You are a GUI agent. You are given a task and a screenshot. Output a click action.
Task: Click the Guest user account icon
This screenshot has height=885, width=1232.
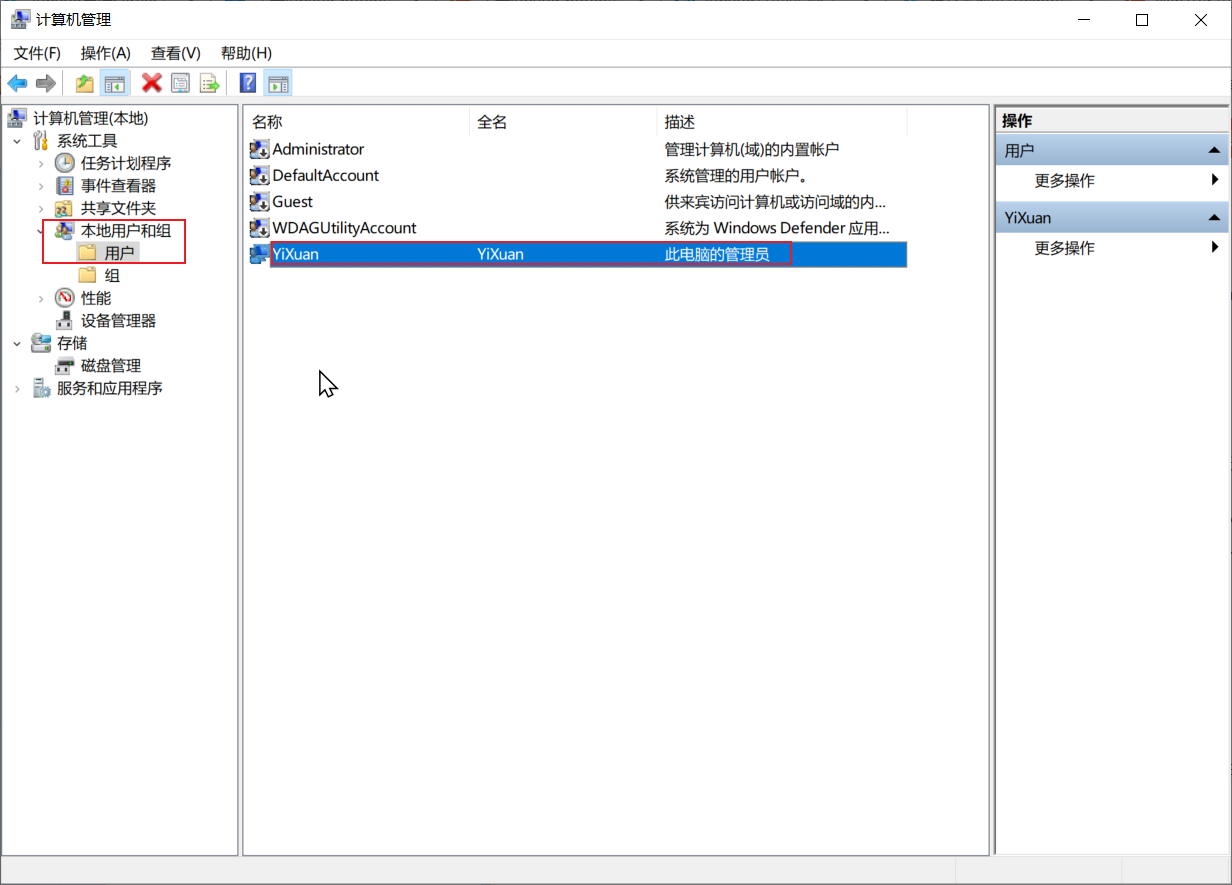click(259, 201)
